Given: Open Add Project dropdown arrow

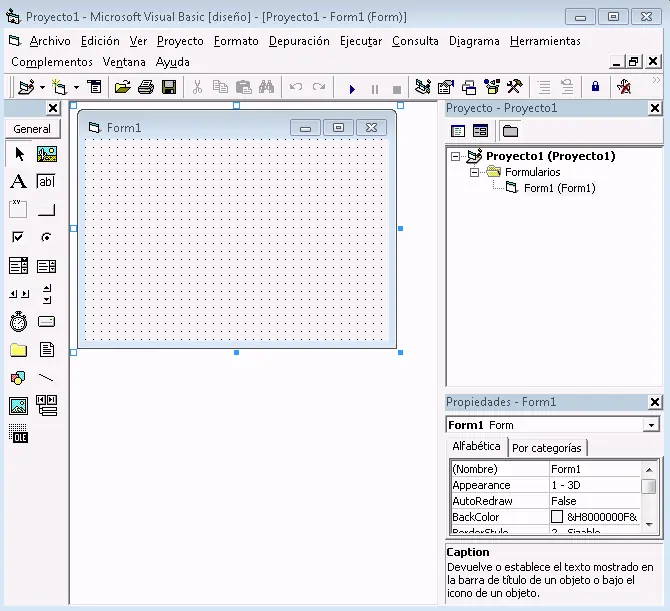Looking at the screenshot, I should 42,88.
